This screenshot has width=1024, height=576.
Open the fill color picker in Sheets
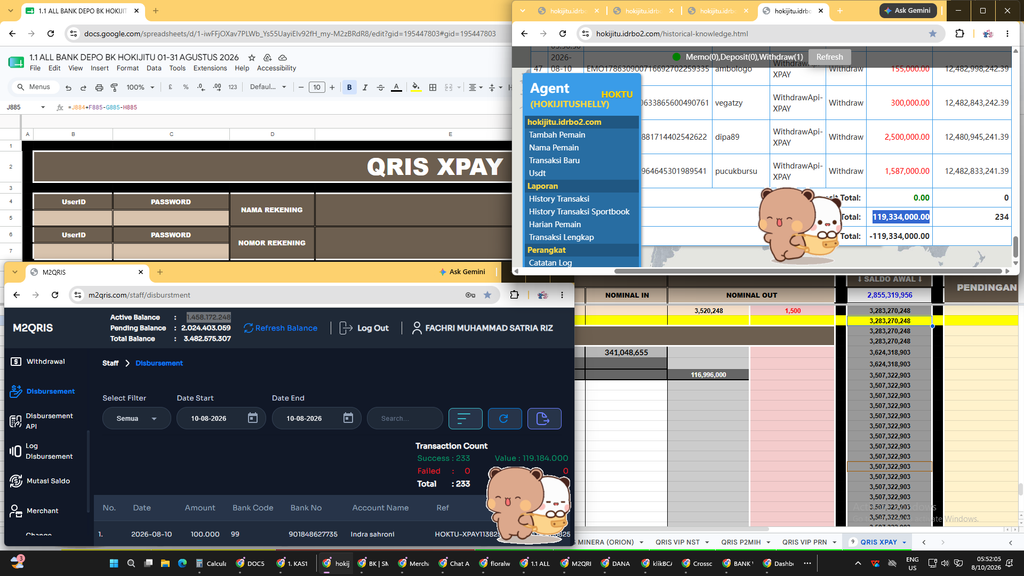click(x=416, y=88)
